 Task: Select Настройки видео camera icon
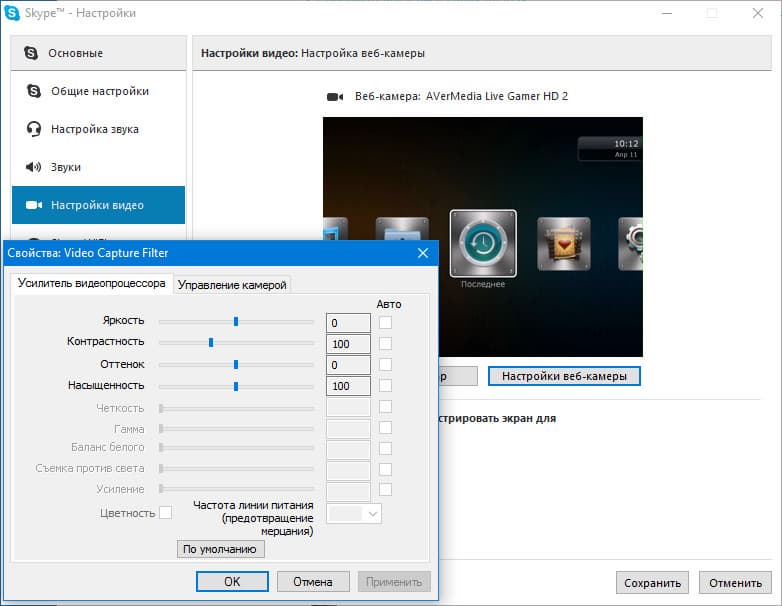point(34,205)
